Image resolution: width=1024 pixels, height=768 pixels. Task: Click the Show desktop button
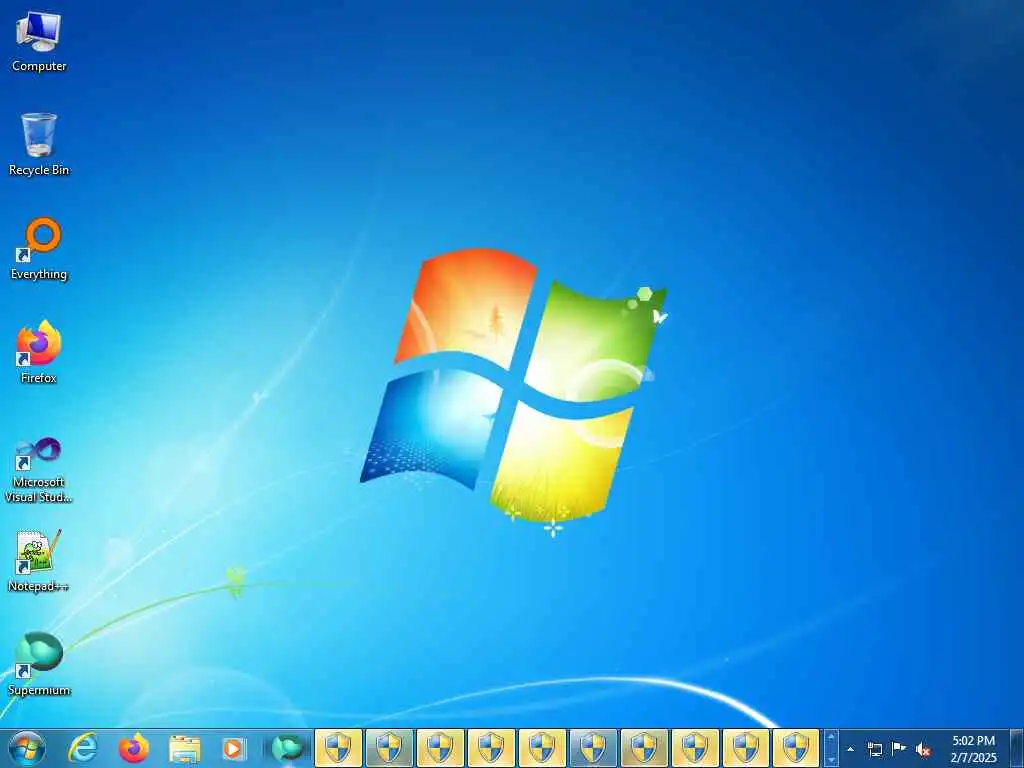[1017, 748]
